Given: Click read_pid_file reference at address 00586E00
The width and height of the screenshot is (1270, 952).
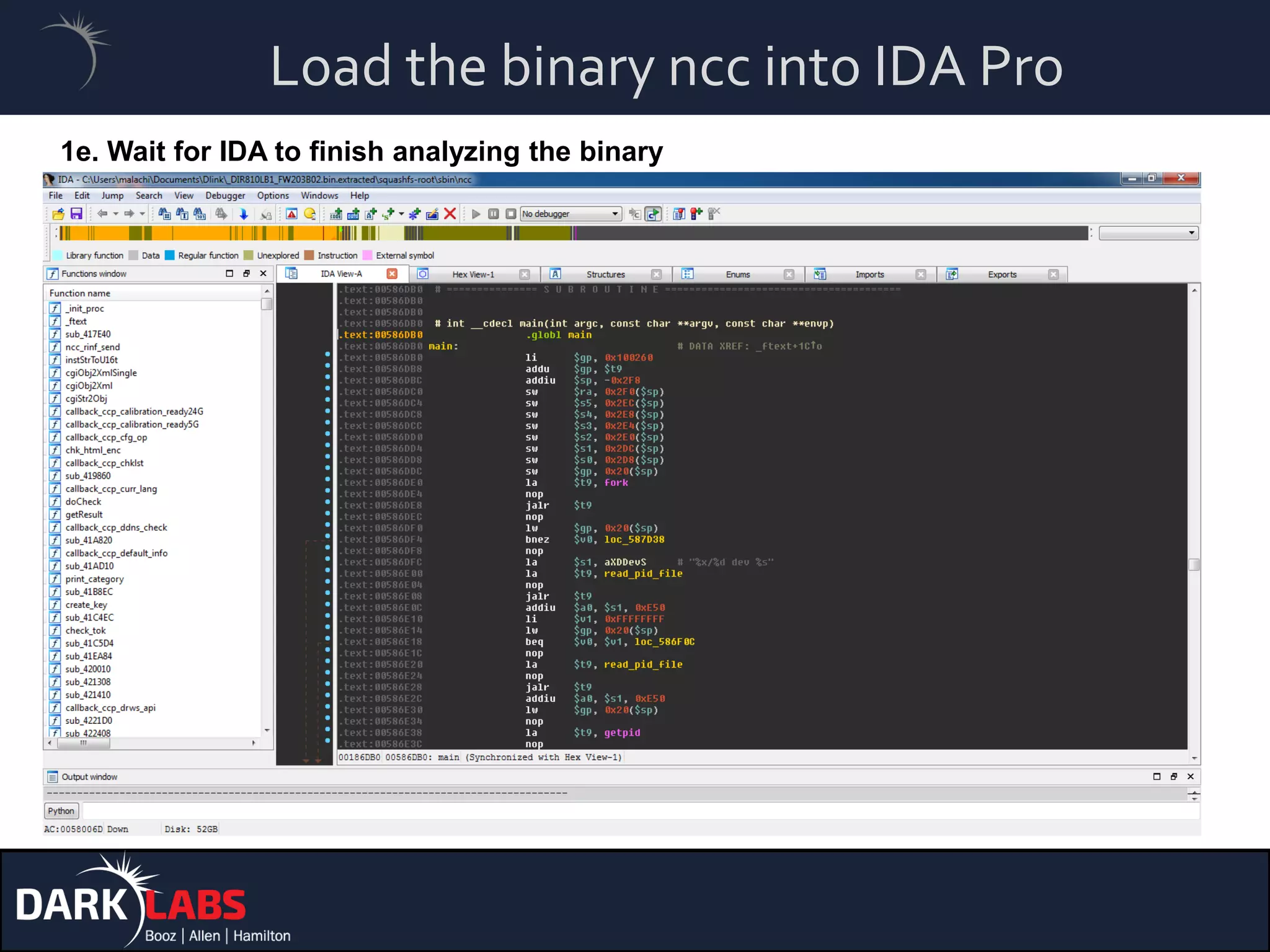Looking at the screenshot, I should [643, 574].
